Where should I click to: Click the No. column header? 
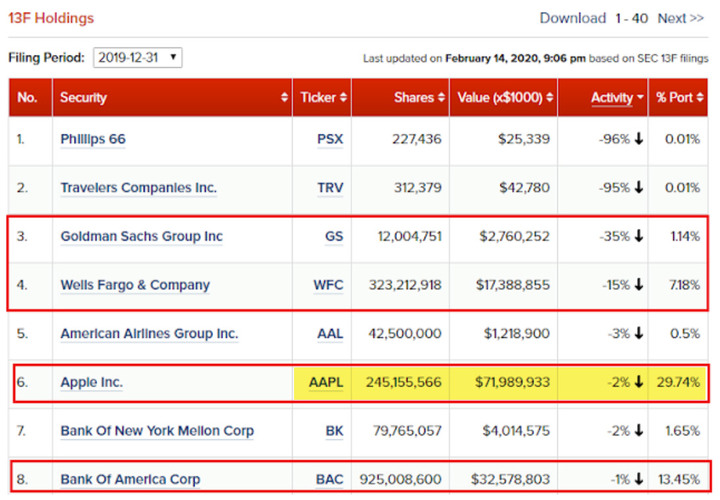pos(30,97)
